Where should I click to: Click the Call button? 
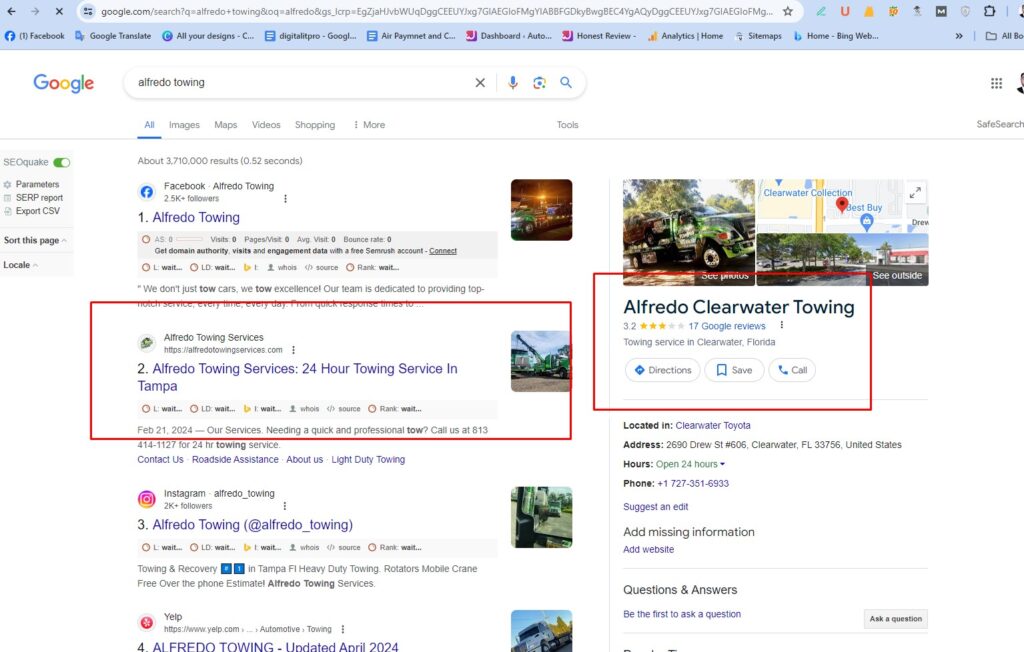pyautogui.click(x=792, y=370)
